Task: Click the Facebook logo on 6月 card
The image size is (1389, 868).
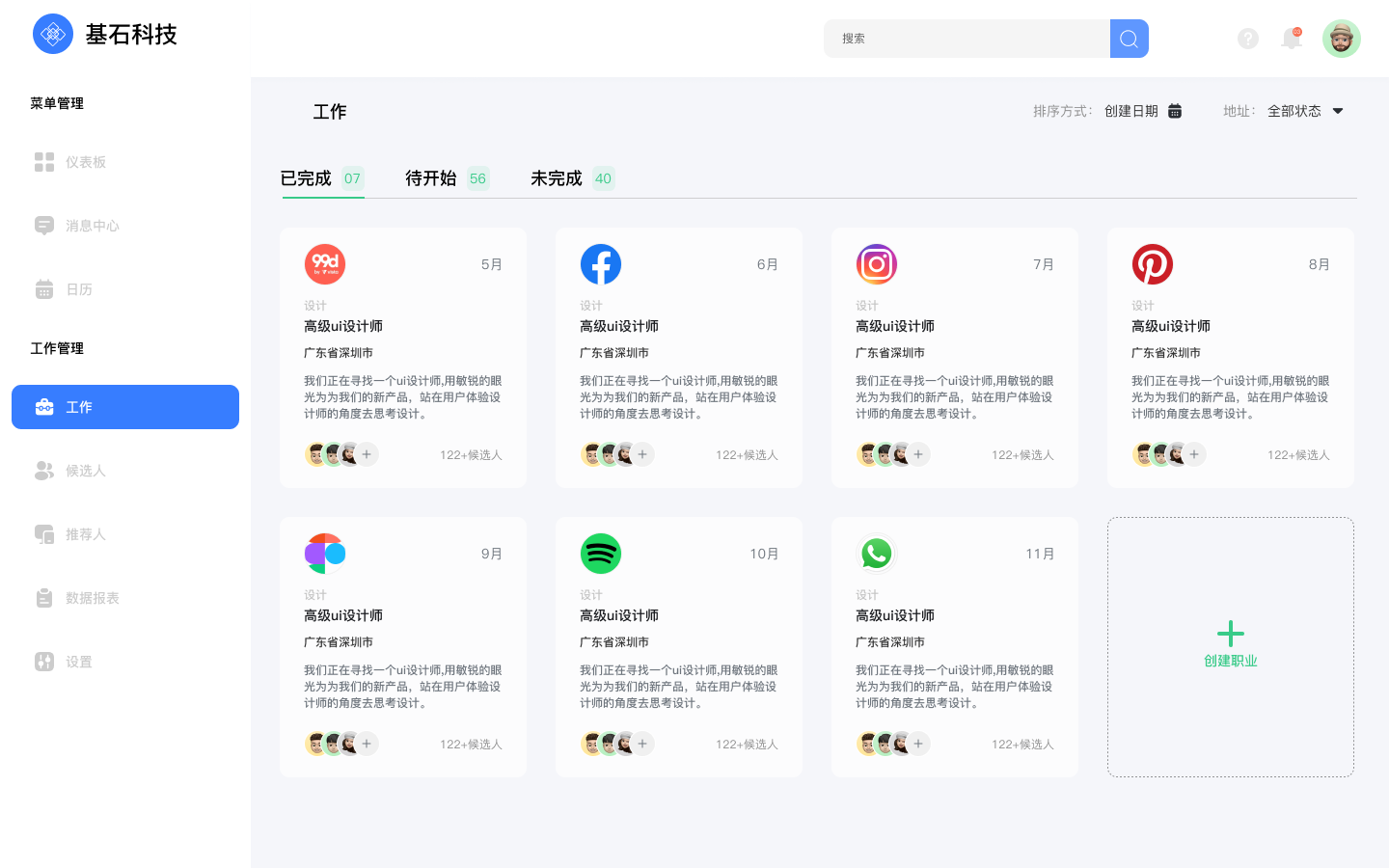Action: pos(601,264)
